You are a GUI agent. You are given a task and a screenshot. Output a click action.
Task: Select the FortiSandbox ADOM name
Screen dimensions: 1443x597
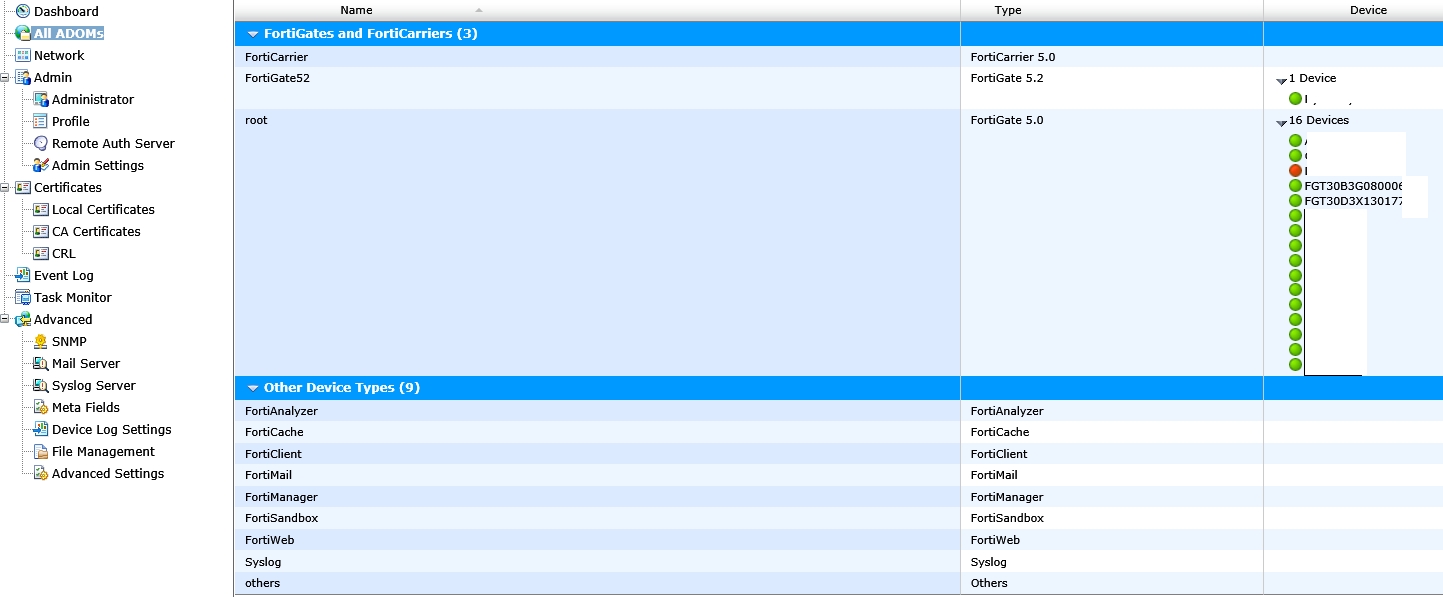[x=281, y=518]
